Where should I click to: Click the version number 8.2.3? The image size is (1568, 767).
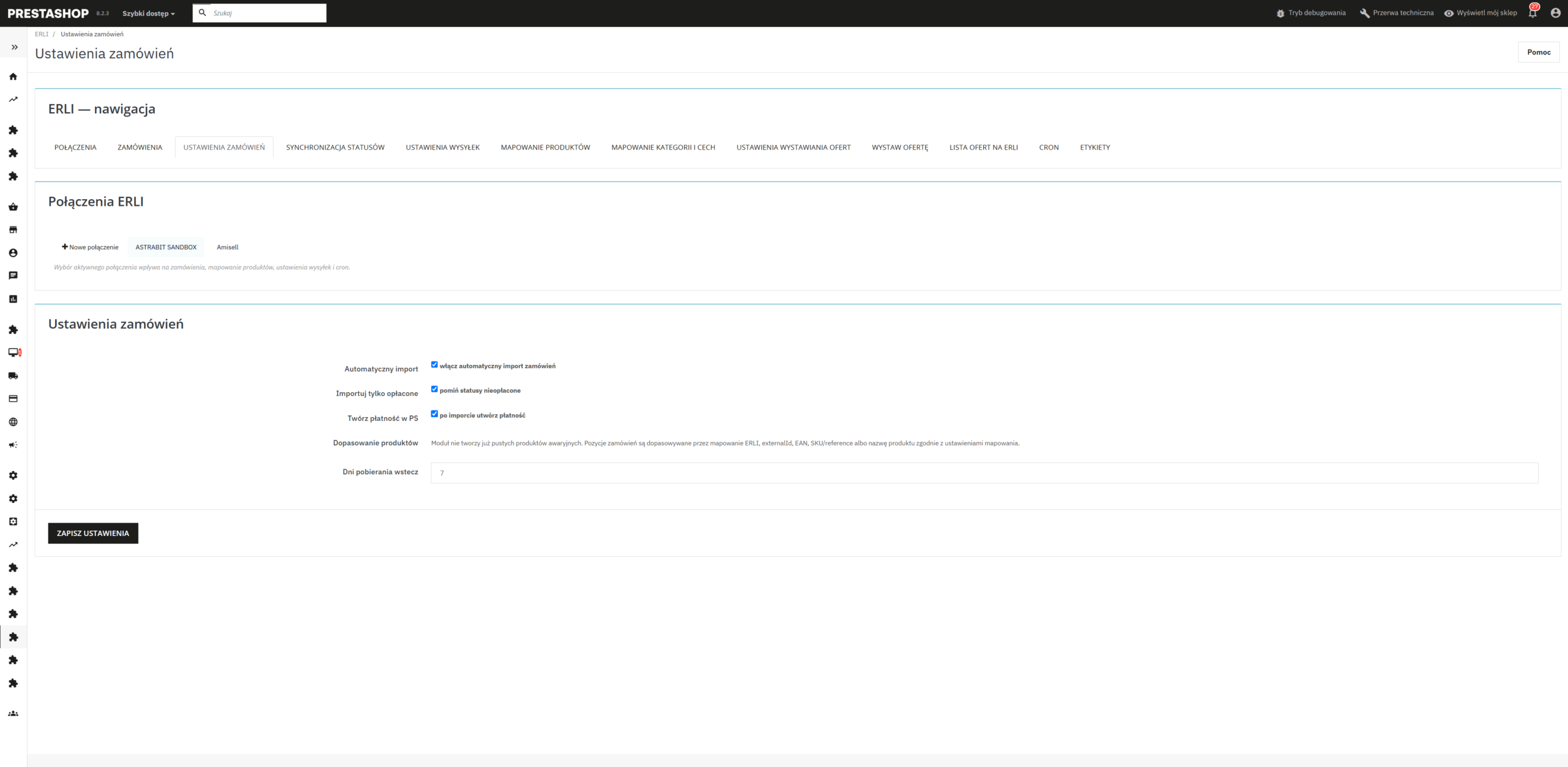click(x=102, y=13)
